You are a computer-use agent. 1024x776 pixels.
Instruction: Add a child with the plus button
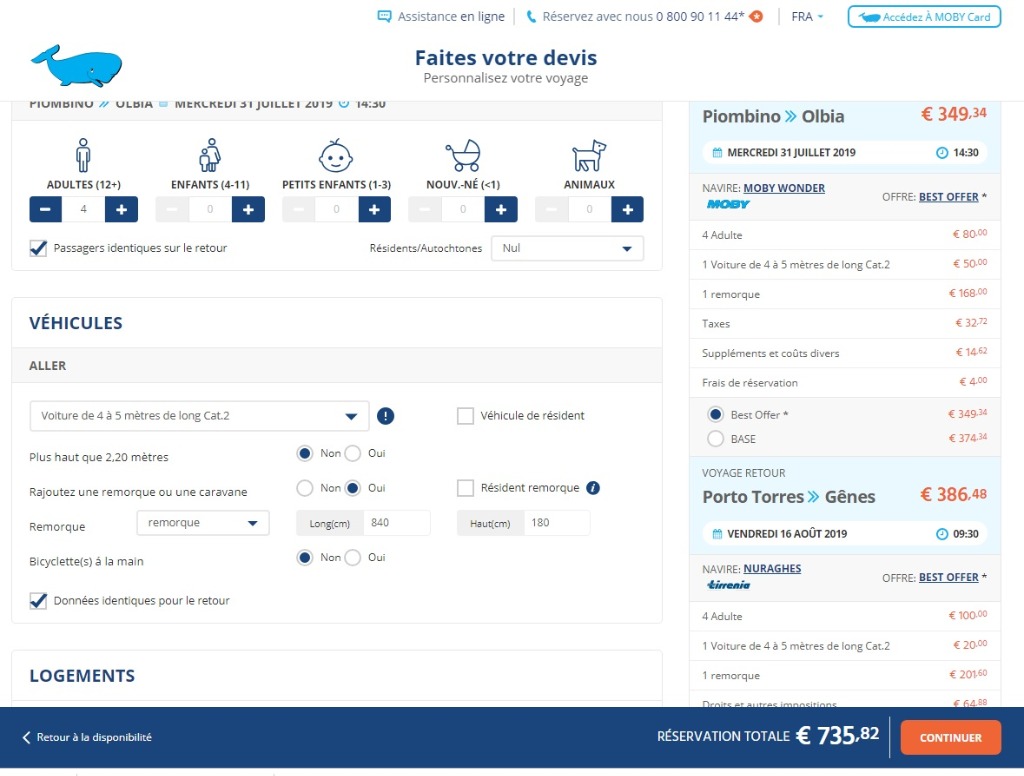(x=248, y=209)
